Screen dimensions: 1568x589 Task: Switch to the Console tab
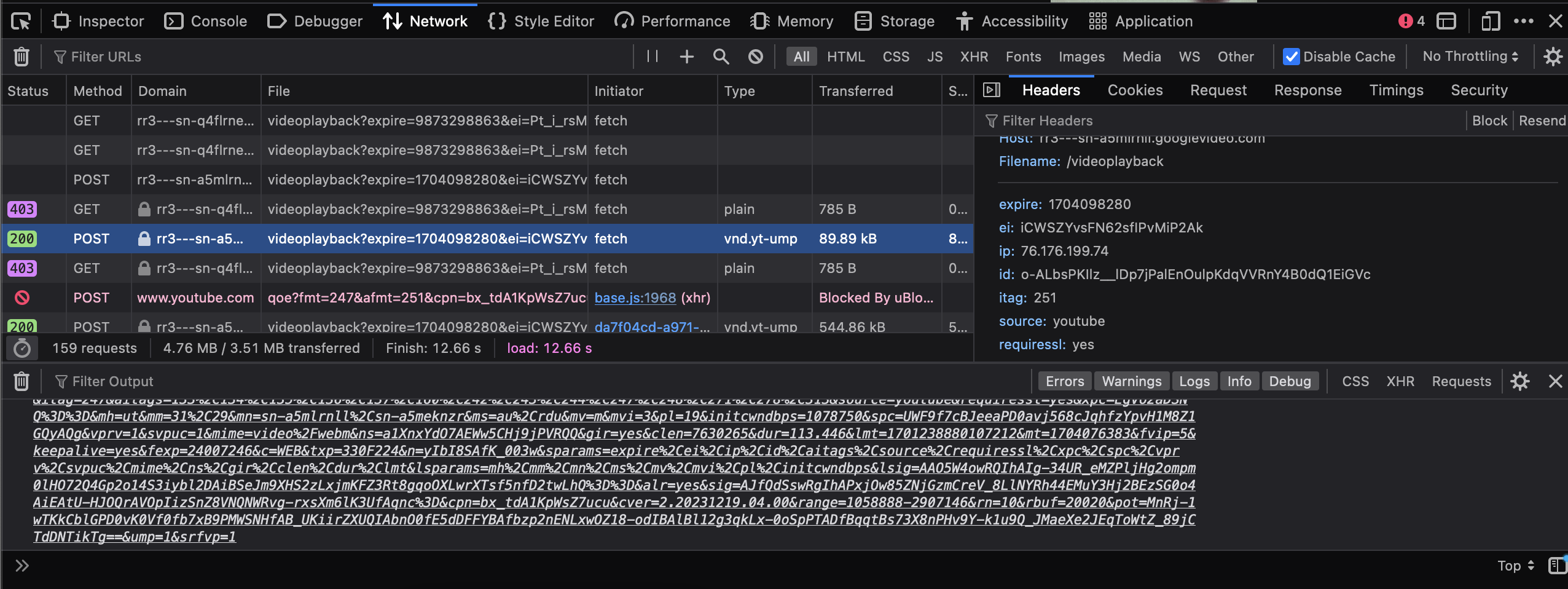206,22
